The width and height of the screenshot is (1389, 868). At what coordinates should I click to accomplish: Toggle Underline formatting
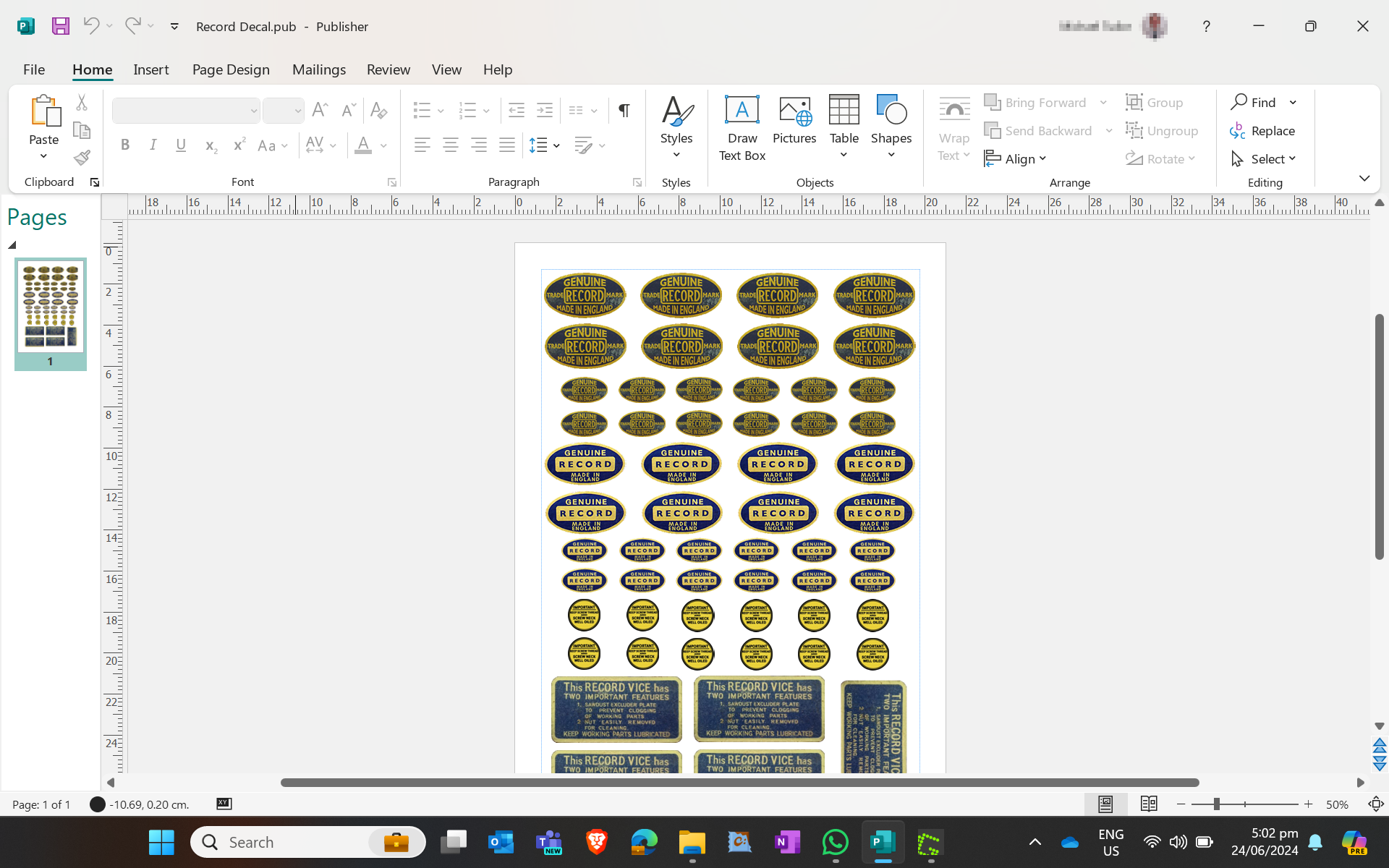181,145
